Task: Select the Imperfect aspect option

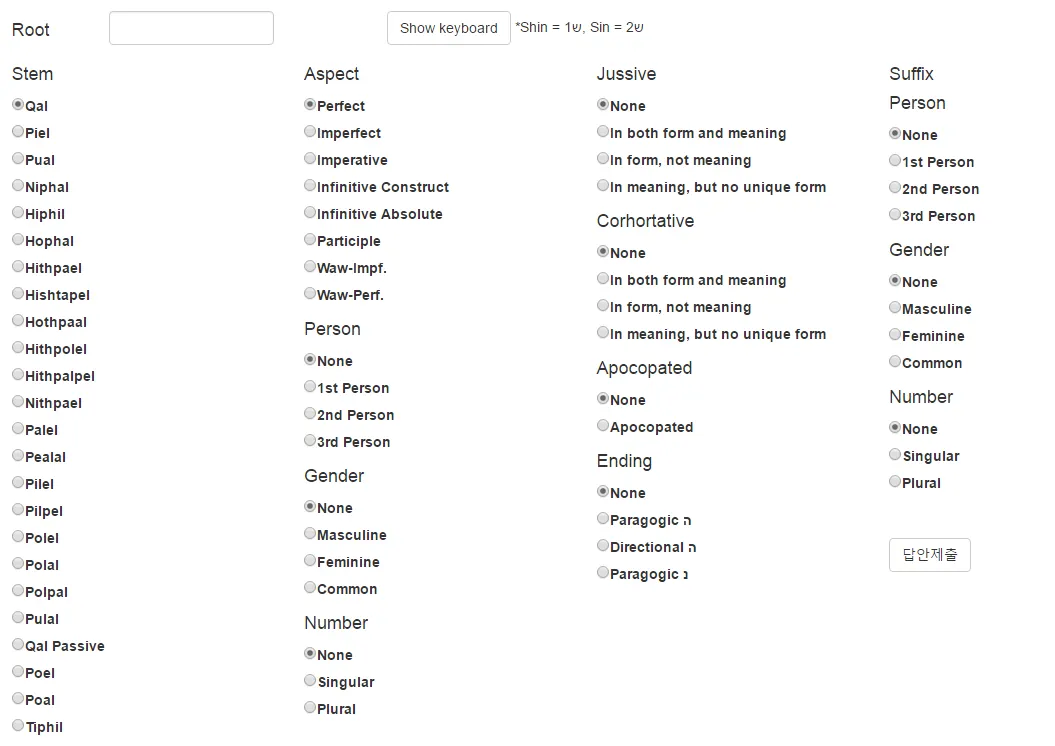Action: (x=310, y=132)
